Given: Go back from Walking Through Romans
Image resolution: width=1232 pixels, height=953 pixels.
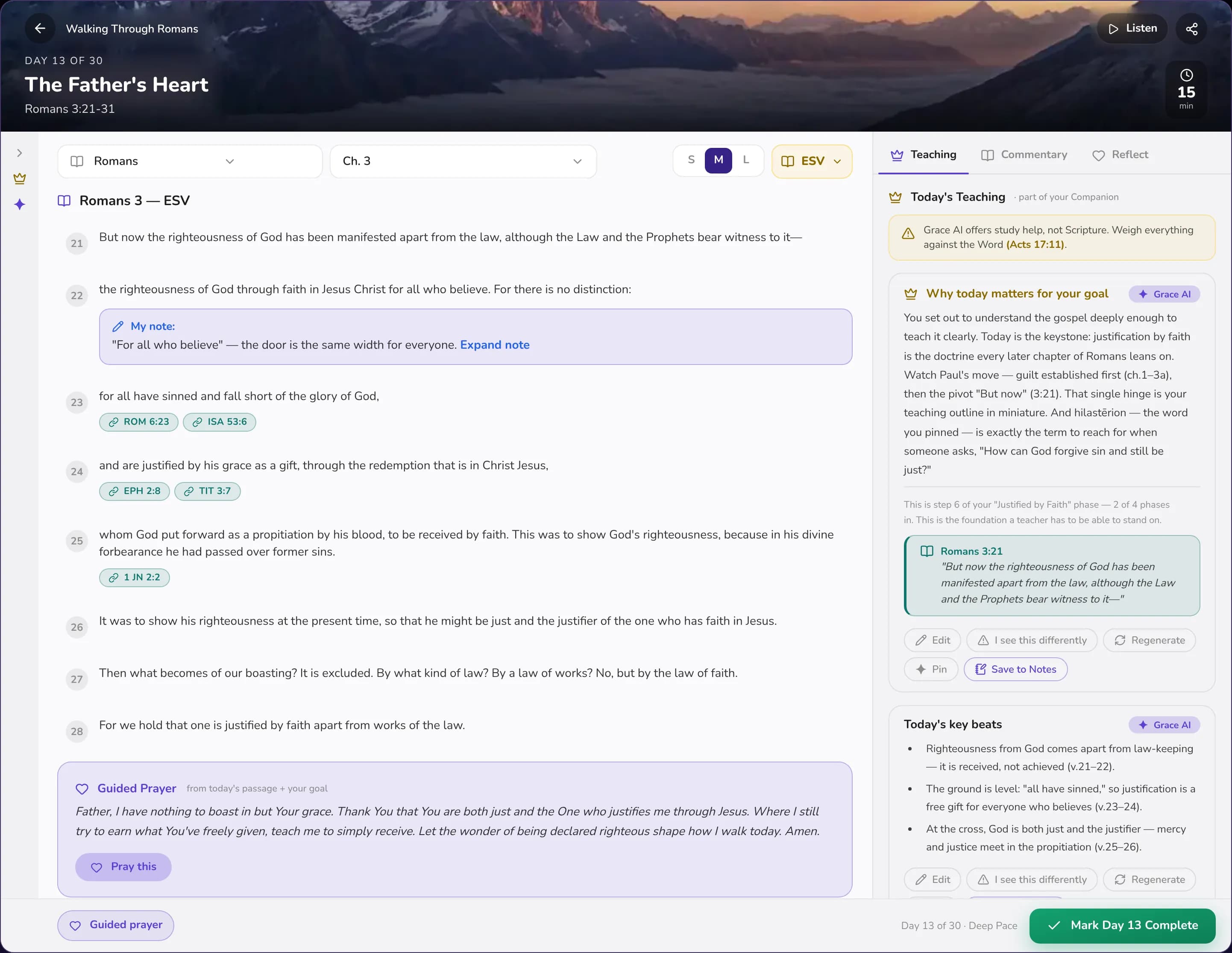Looking at the screenshot, I should (40, 28).
